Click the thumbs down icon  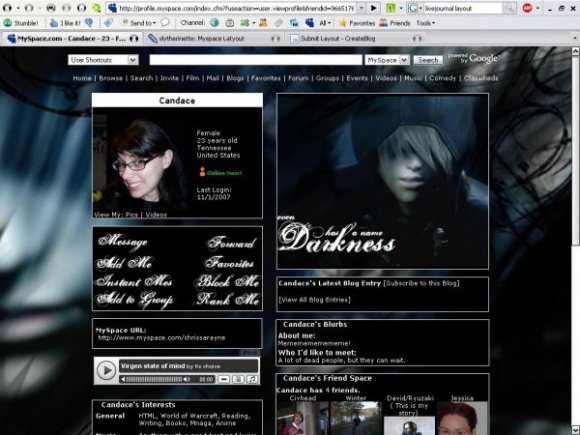click(89, 23)
